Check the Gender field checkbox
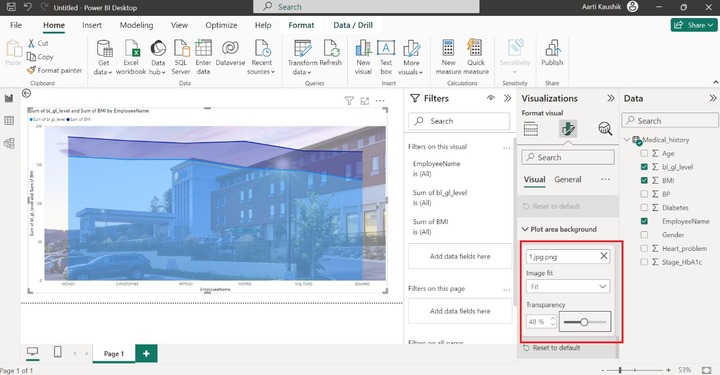Image resolution: width=720 pixels, height=375 pixels. coord(644,235)
